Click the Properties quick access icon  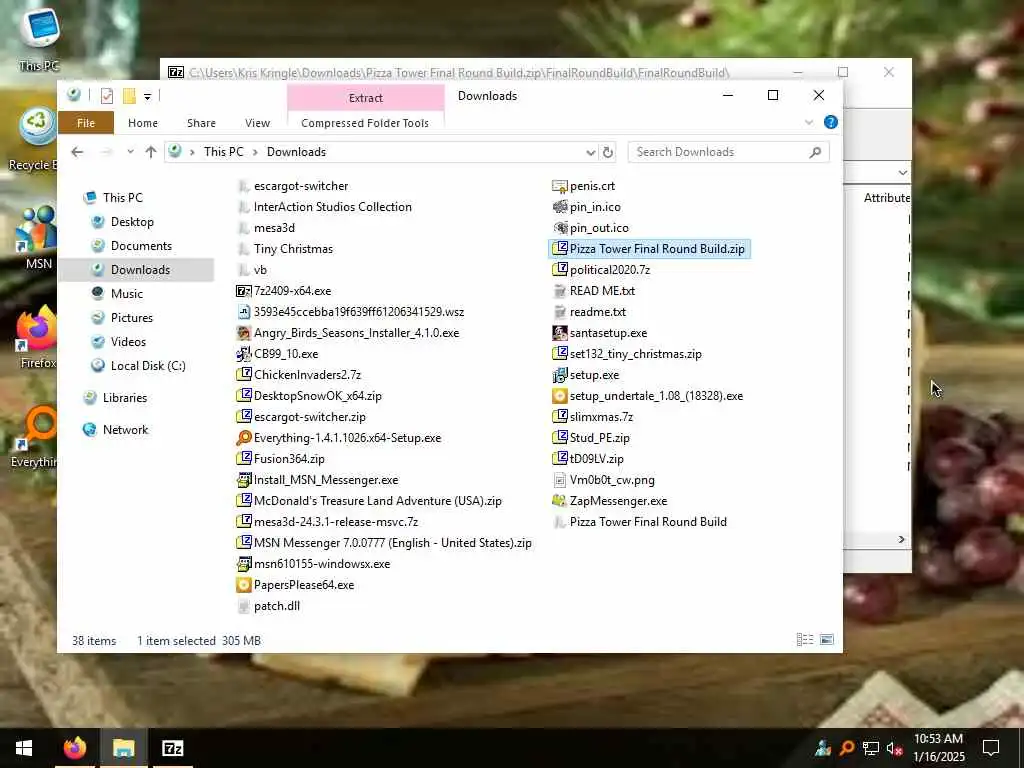pyautogui.click(x=107, y=97)
